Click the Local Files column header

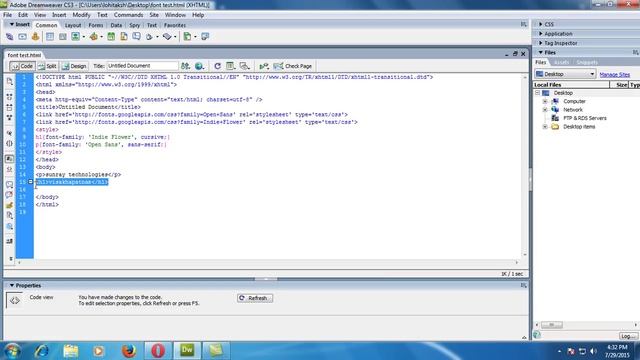tap(571, 84)
